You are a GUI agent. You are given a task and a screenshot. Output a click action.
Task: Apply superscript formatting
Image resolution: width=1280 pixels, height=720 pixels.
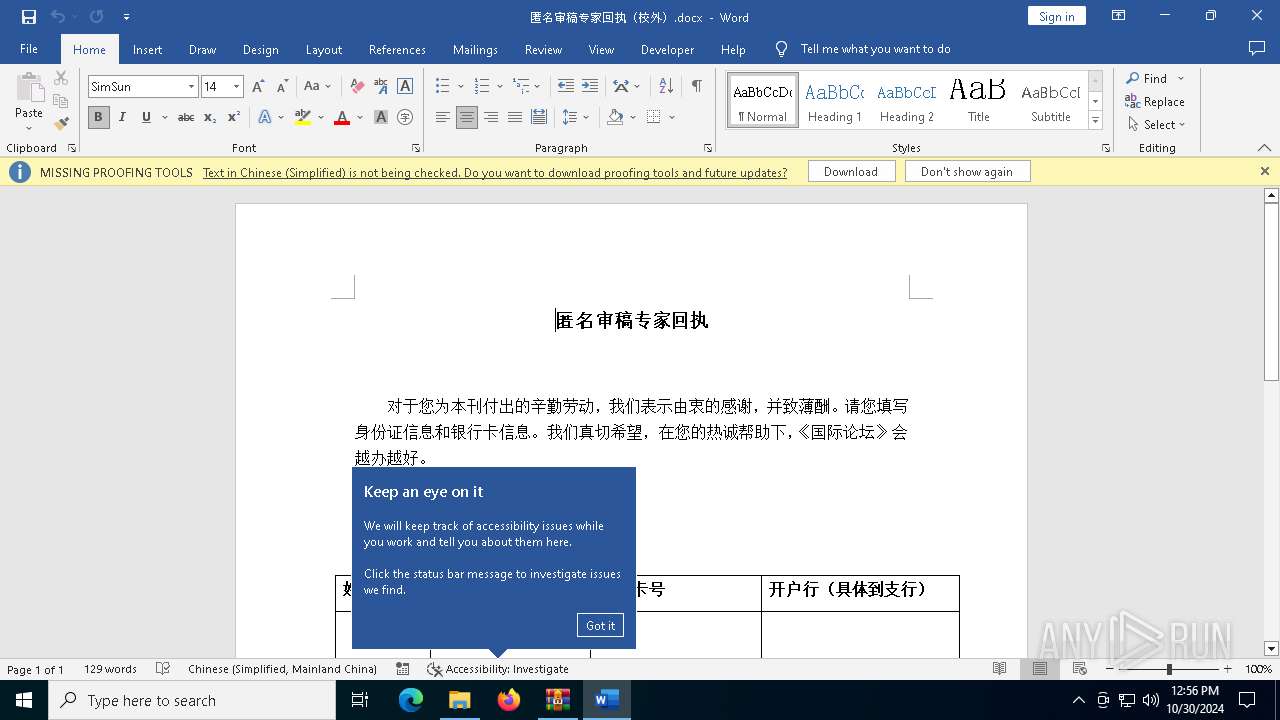tap(234, 117)
